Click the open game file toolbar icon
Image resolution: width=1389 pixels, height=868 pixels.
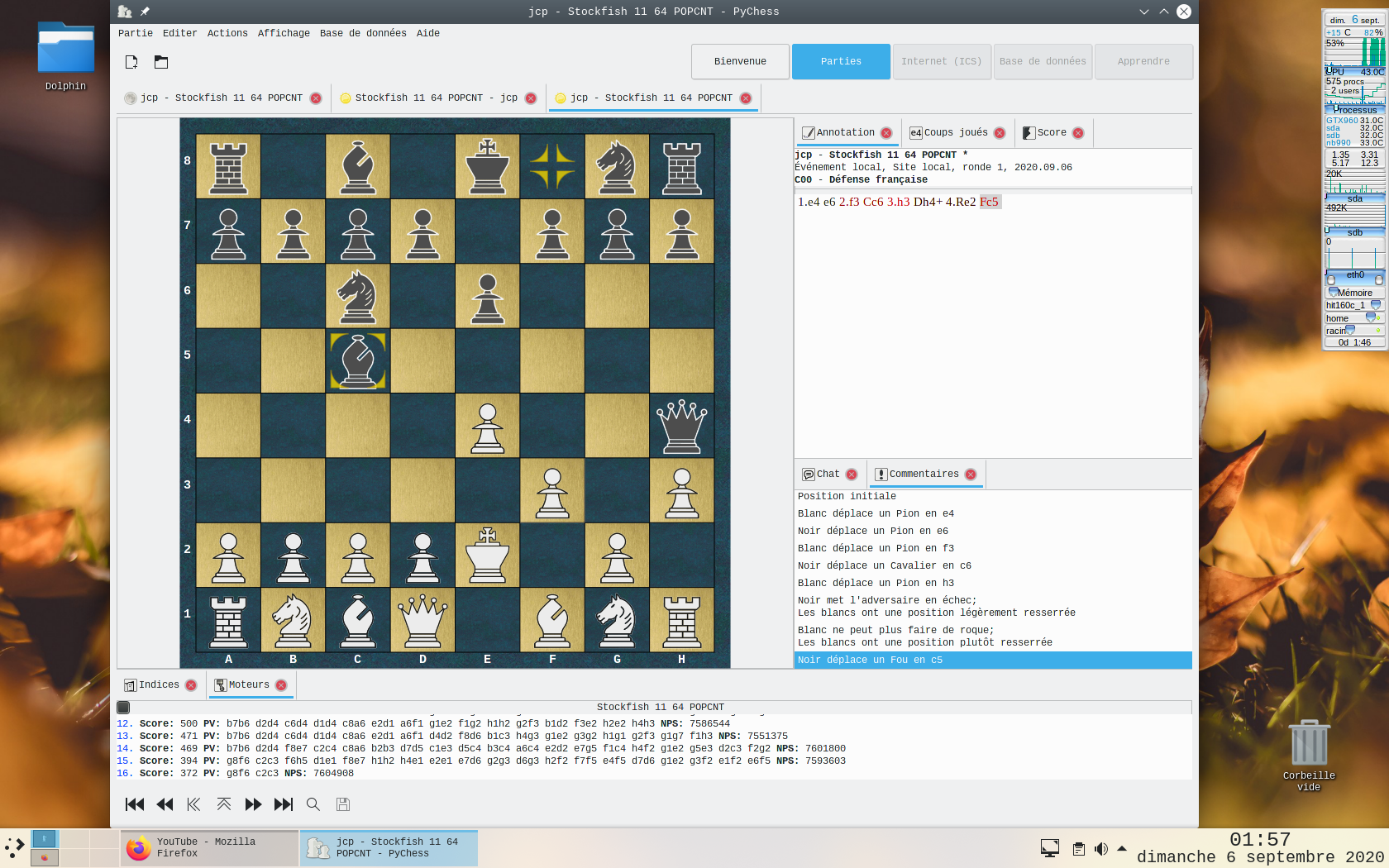coord(161,62)
